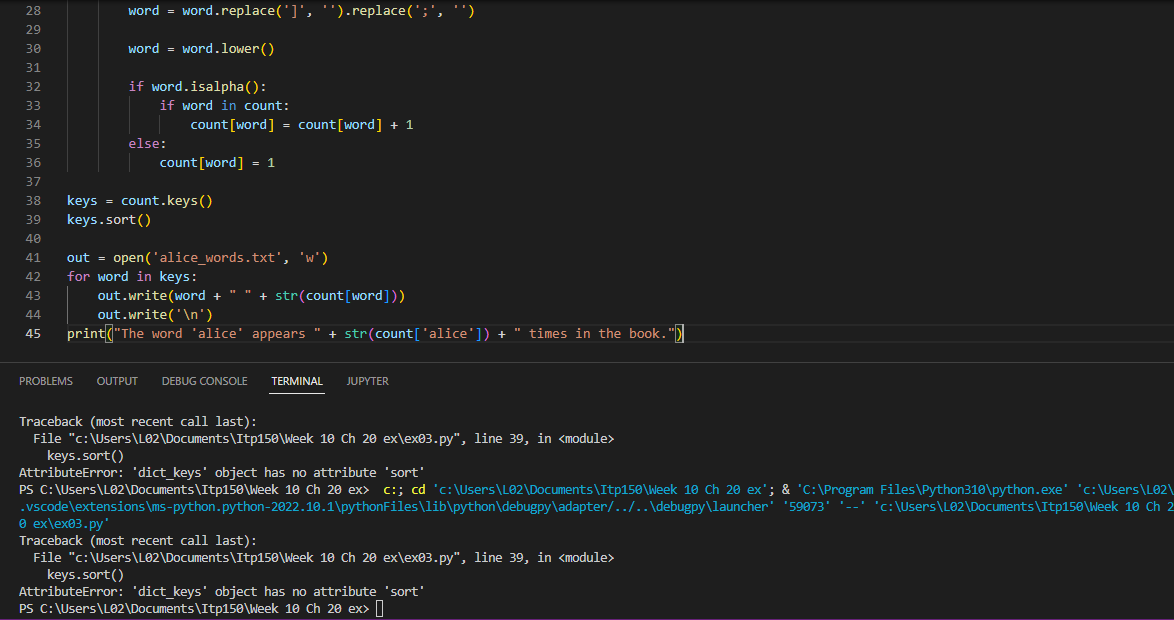Click the 'word = word.lower()' line
The width and height of the screenshot is (1174, 620).
coord(201,49)
